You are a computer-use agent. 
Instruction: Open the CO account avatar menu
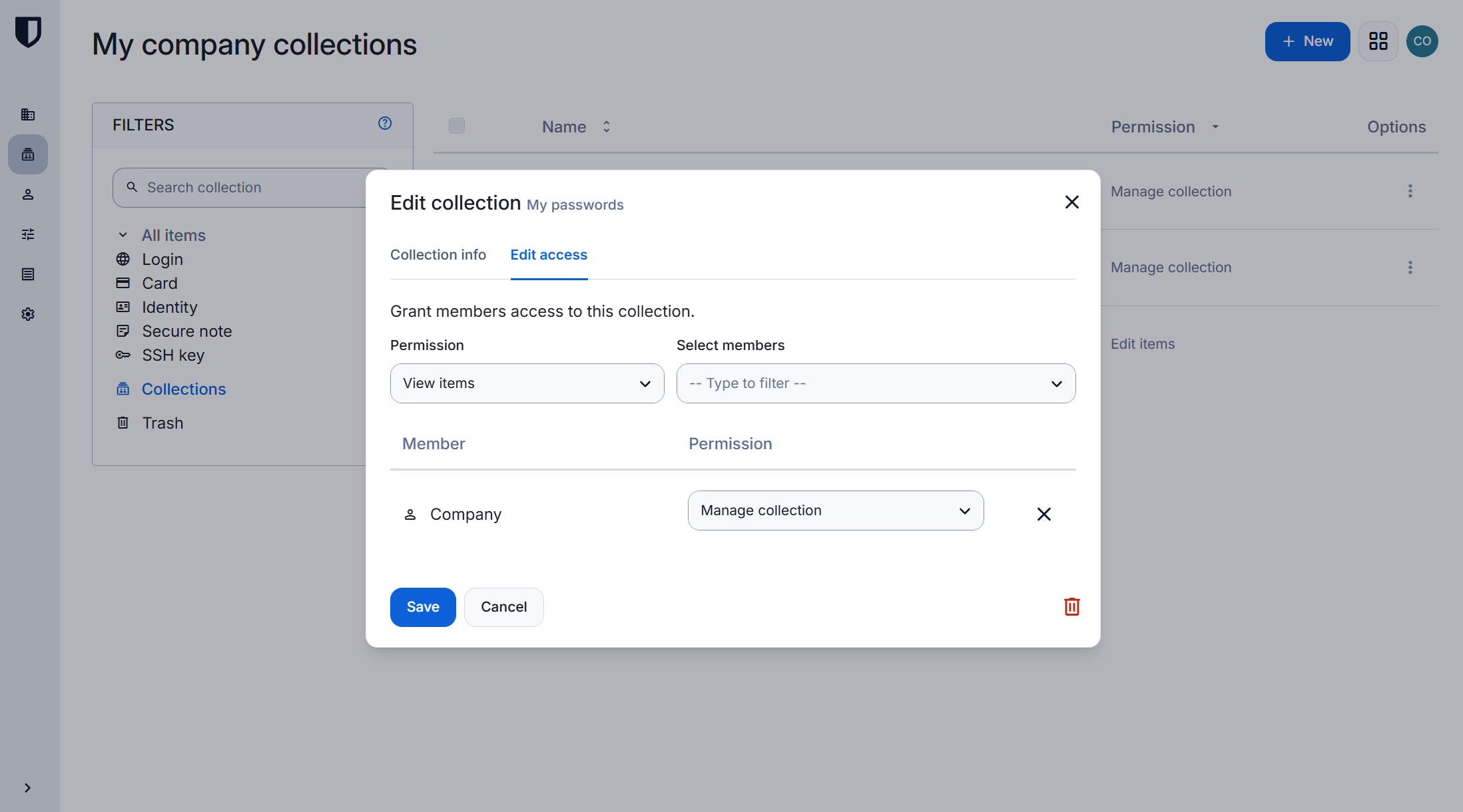(1422, 41)
